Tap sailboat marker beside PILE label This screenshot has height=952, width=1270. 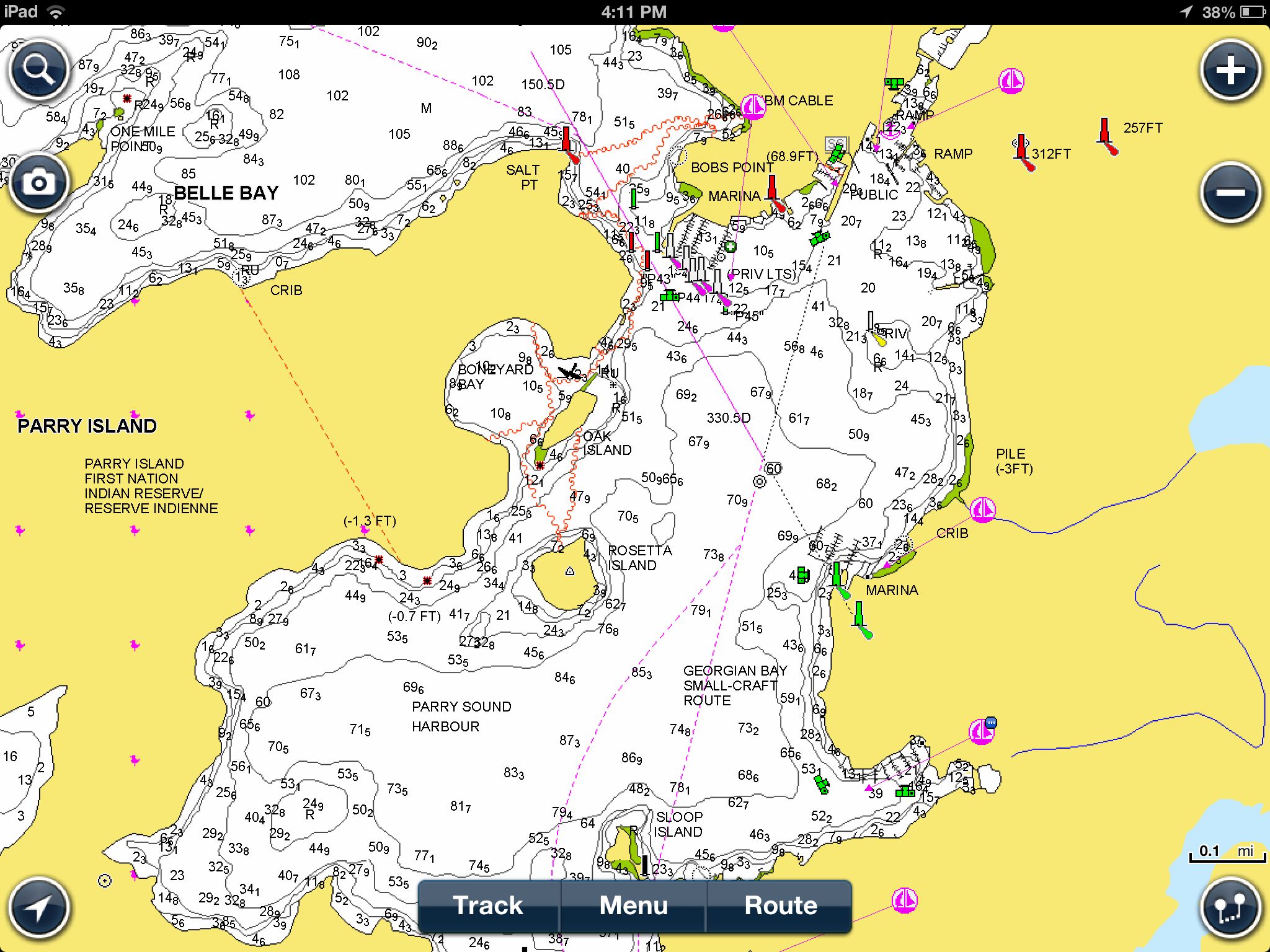coord(982,509)
